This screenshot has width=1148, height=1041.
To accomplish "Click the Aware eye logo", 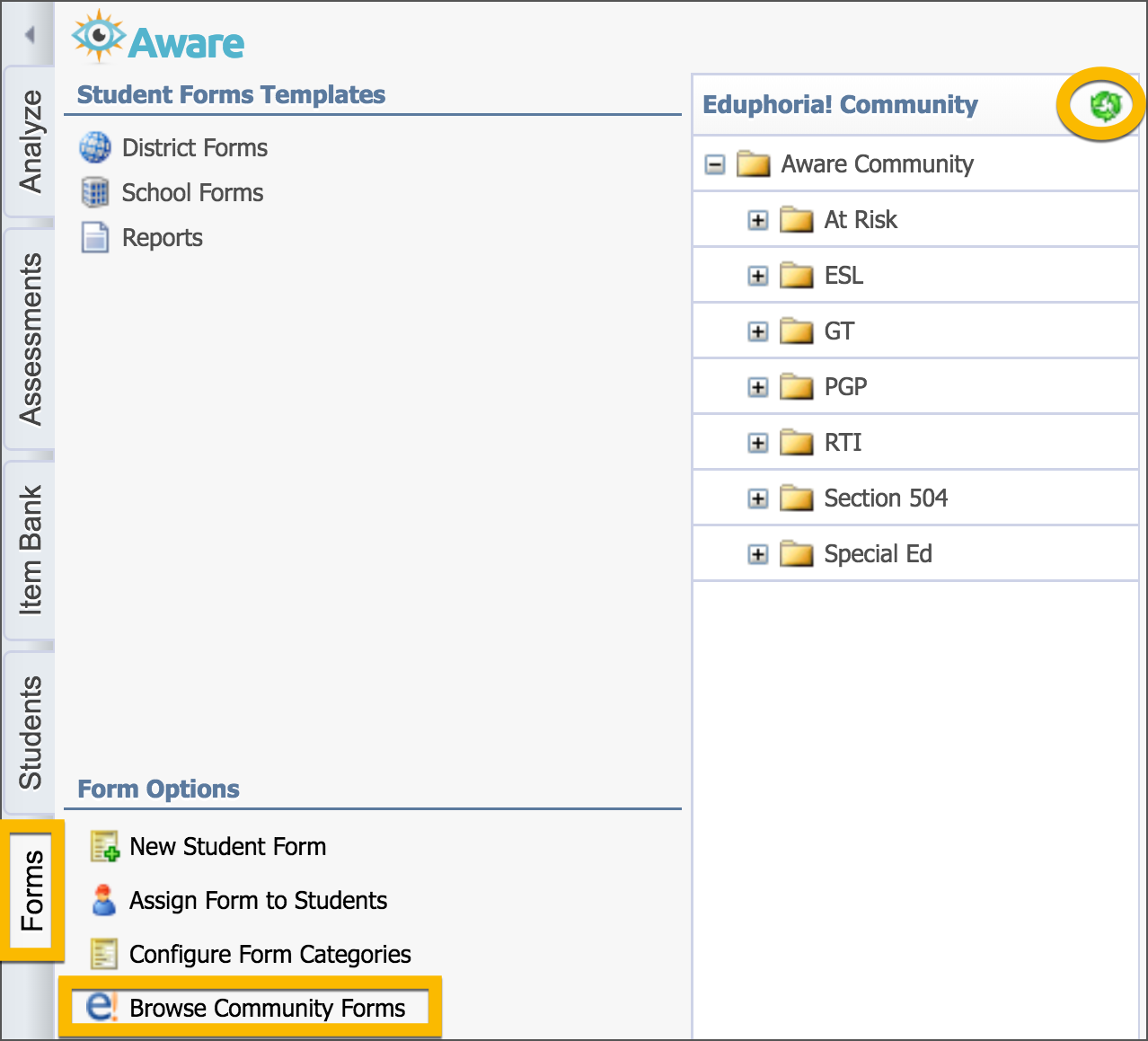I will [99, 36].
